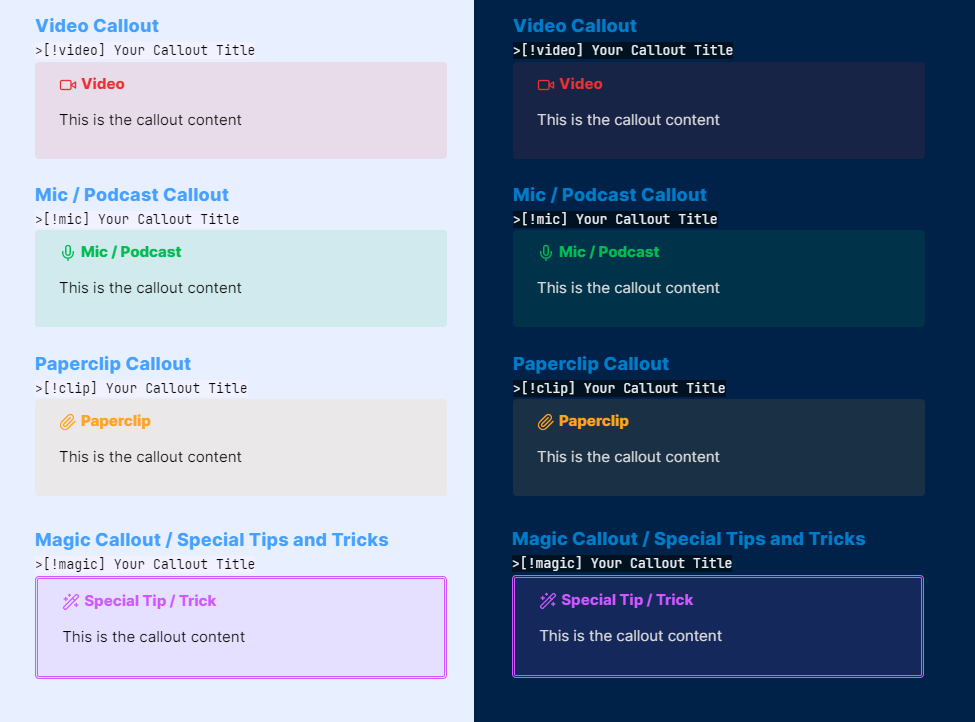Screen dimensions: 975x722
Task: Click the dark theme red 'Video' callout title
Action: (581, 84)
